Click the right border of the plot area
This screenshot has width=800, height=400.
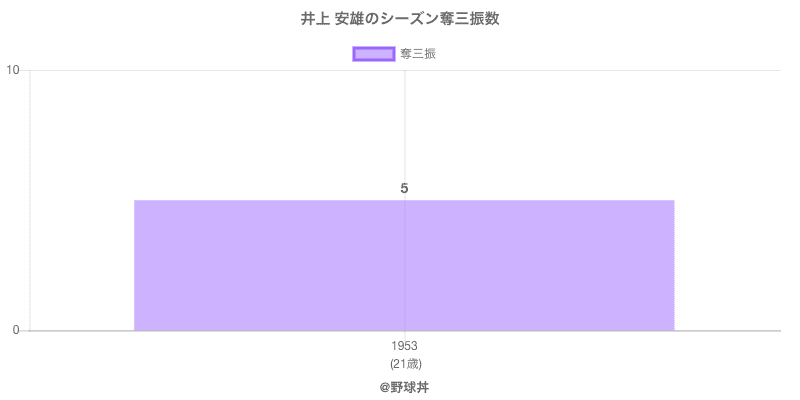click(780, 200)
